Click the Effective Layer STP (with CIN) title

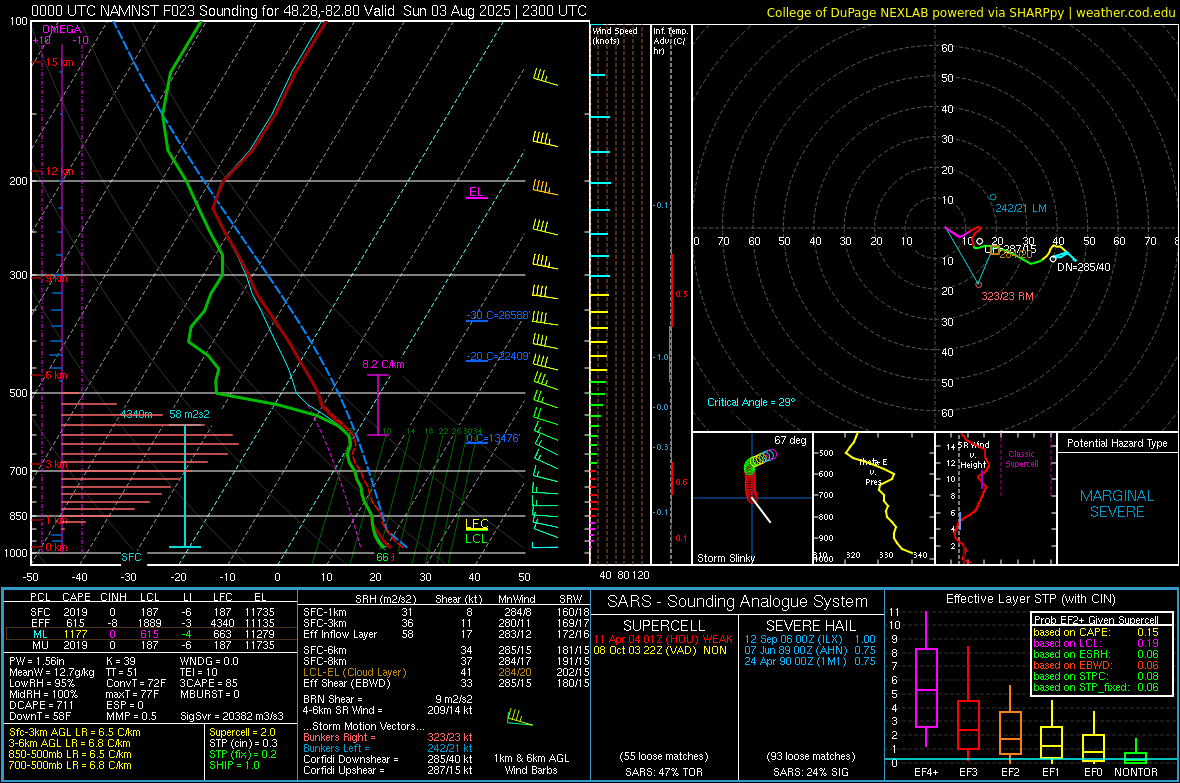point(1030,599)
